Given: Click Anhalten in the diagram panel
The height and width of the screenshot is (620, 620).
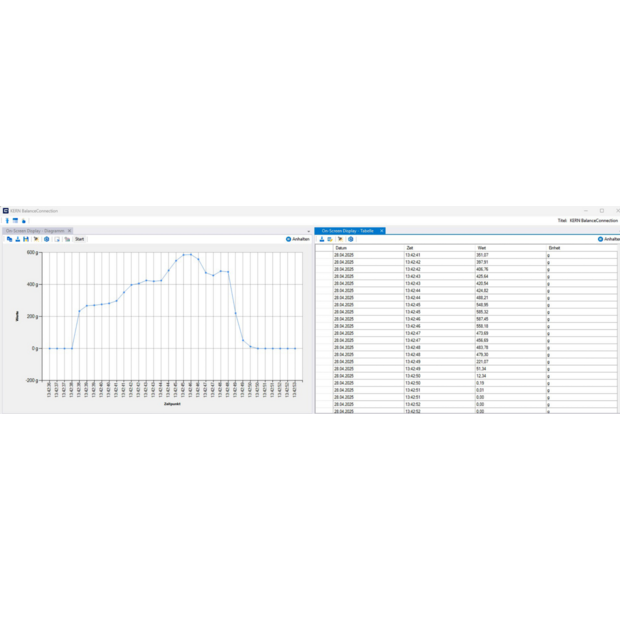Looking at the screenshot, I should 297,239.
